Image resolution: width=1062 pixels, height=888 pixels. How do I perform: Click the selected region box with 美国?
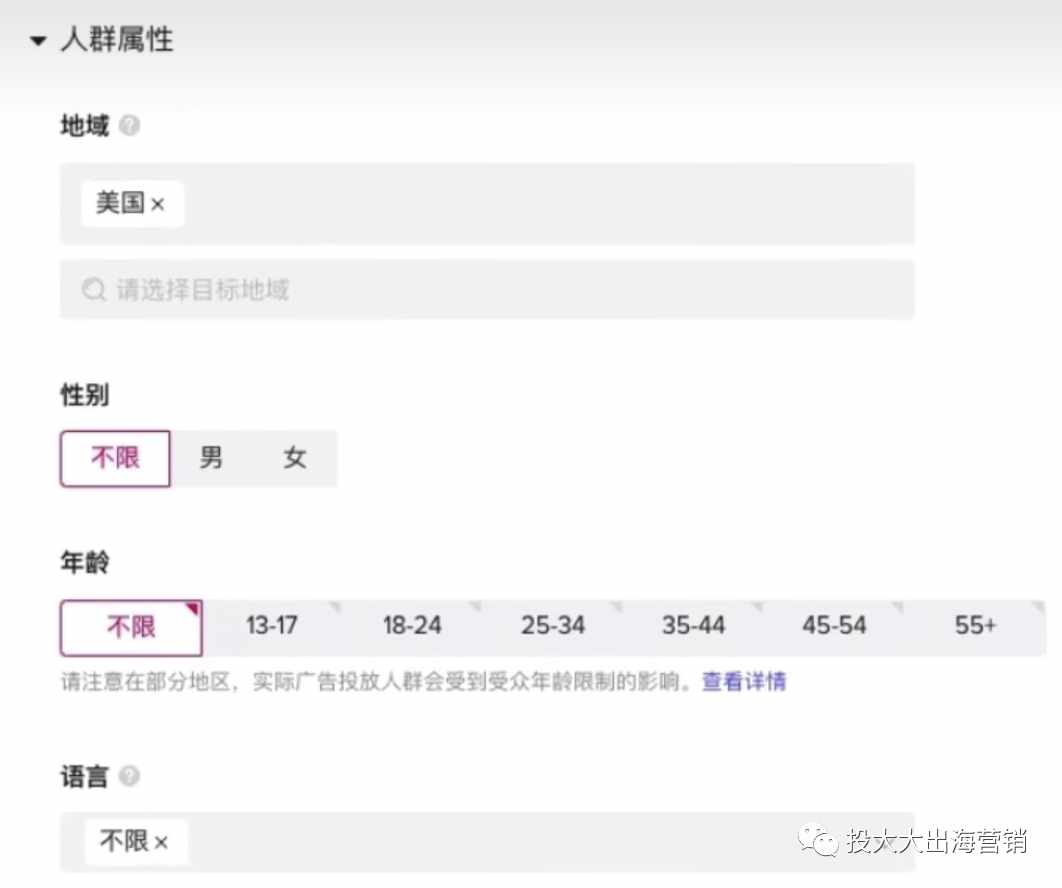487,204
